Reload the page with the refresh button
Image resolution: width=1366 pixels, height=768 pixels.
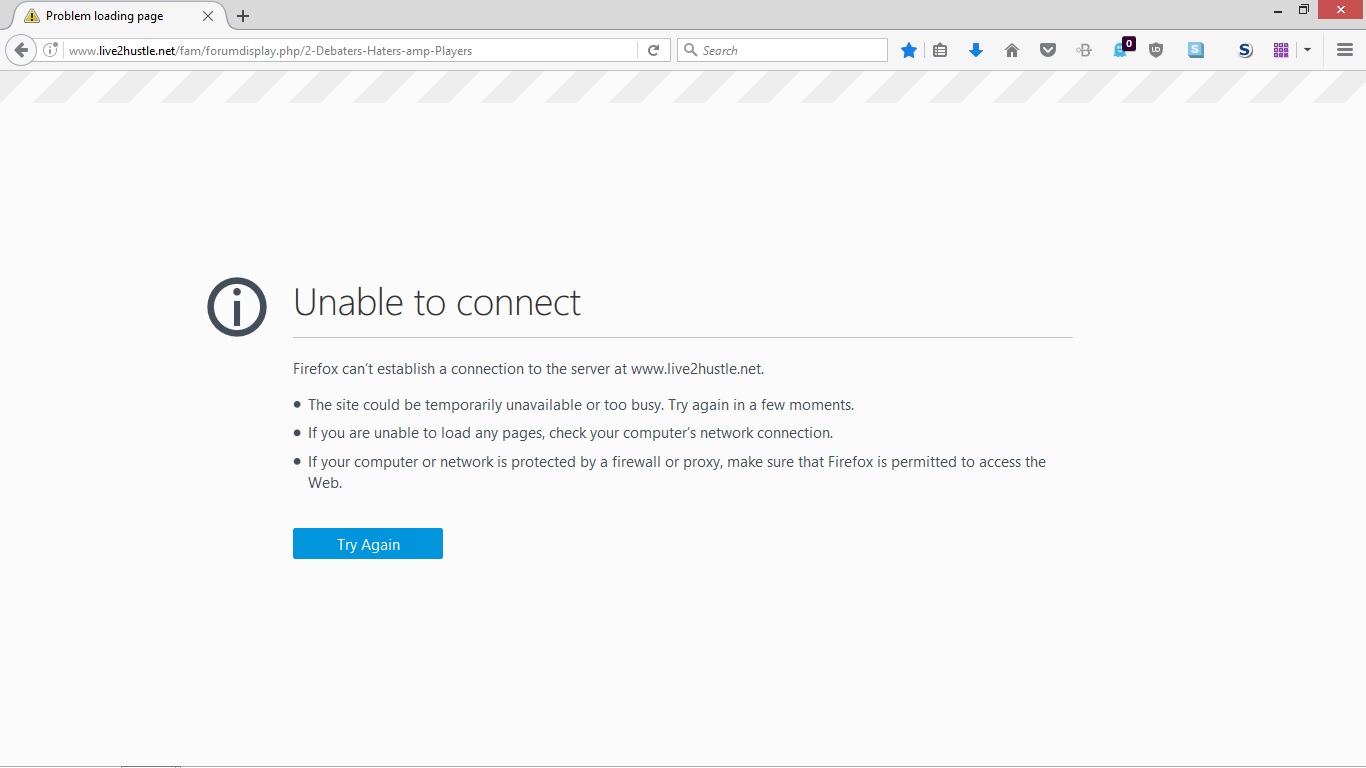coord(653,50)
